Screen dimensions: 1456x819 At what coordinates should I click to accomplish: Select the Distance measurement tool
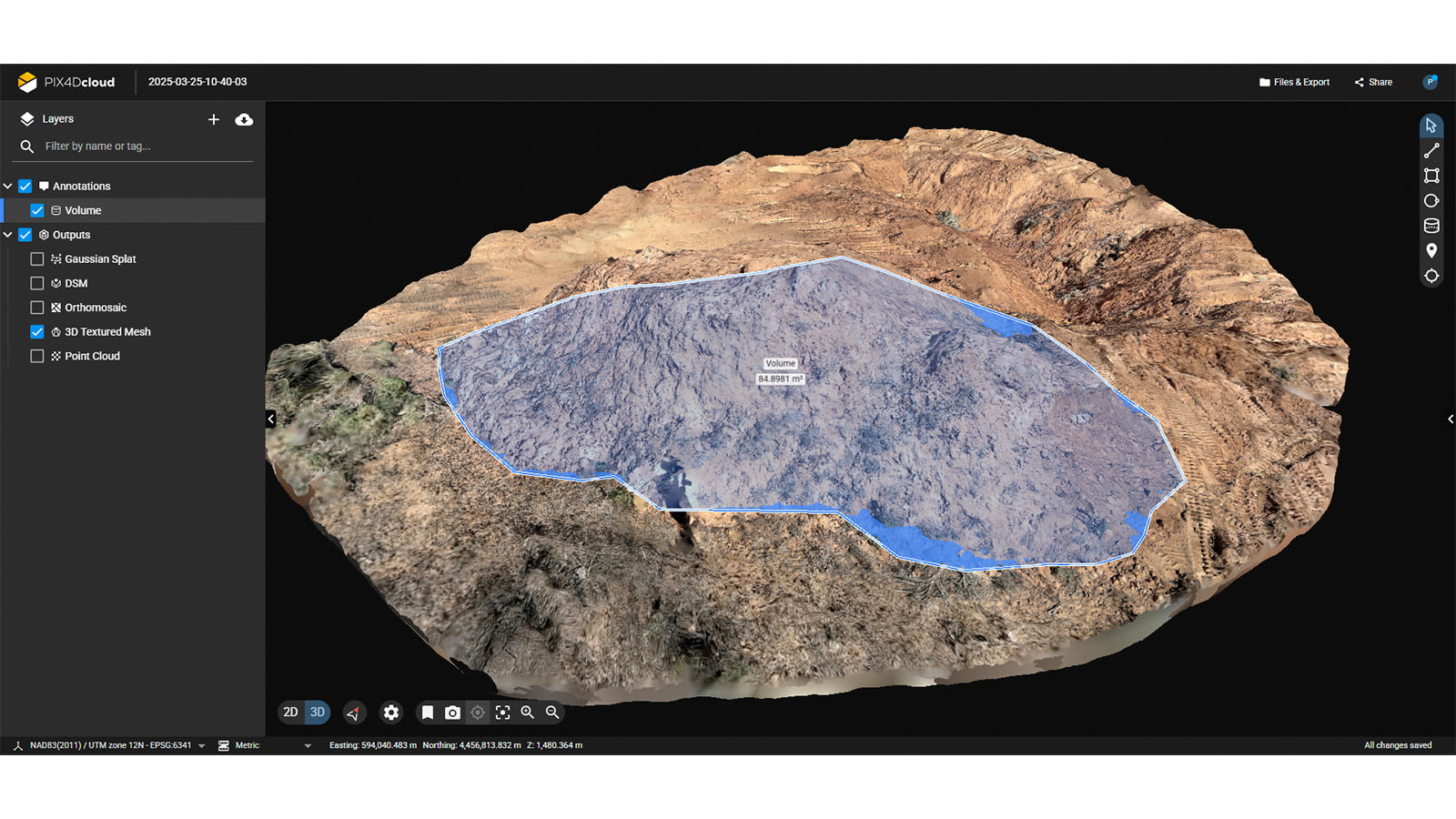click(x=1431, y=150)
